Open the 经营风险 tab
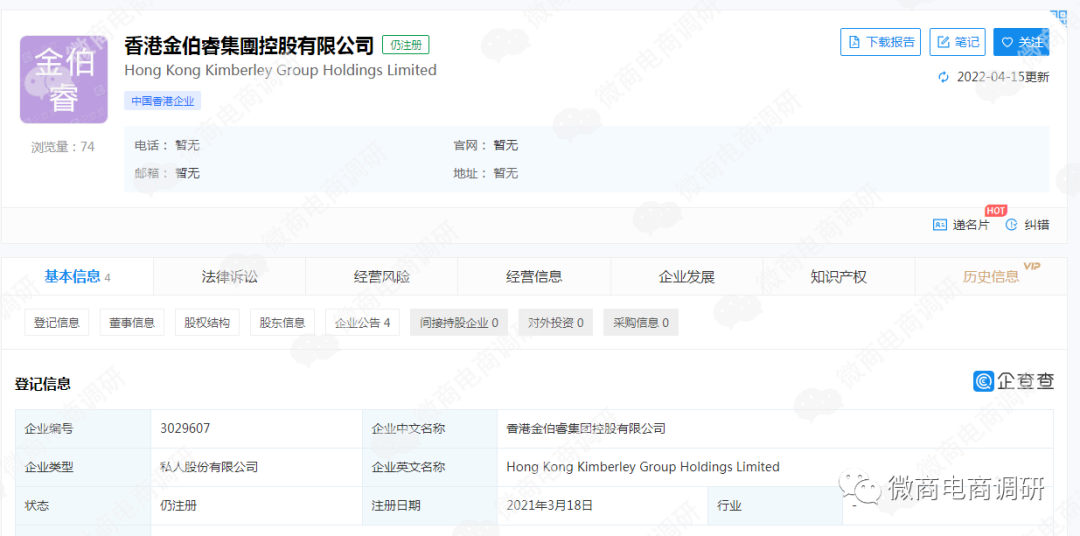1080x536 pixels. [382, 277]
